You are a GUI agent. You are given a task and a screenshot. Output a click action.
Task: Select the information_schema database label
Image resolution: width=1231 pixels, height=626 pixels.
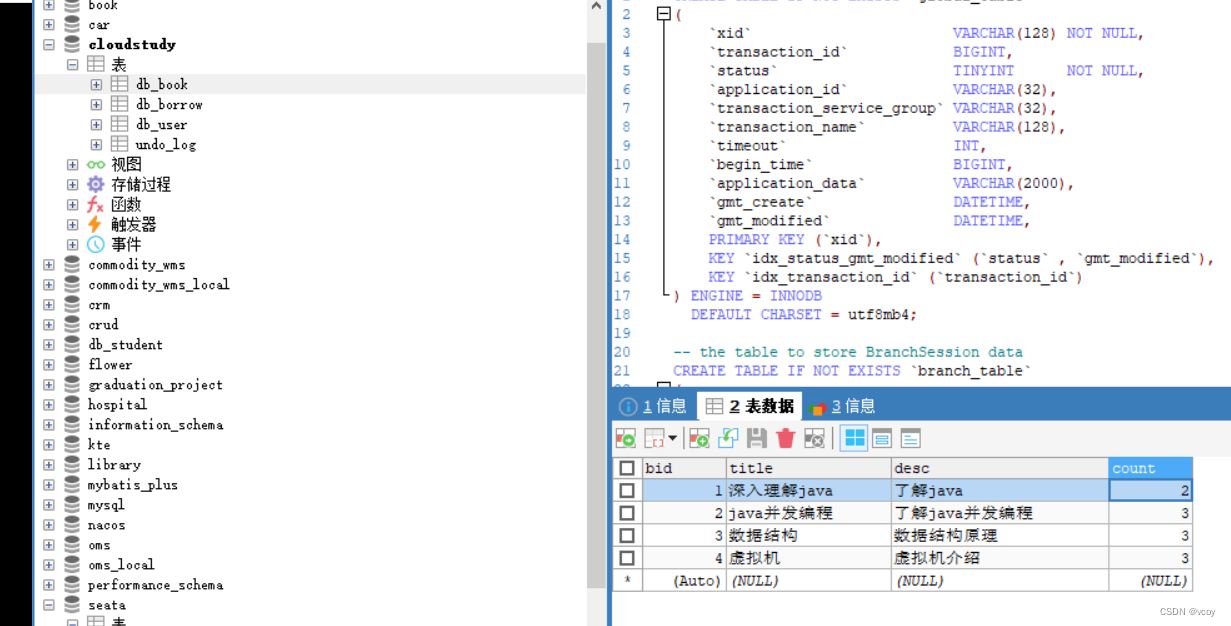(155, 424)
